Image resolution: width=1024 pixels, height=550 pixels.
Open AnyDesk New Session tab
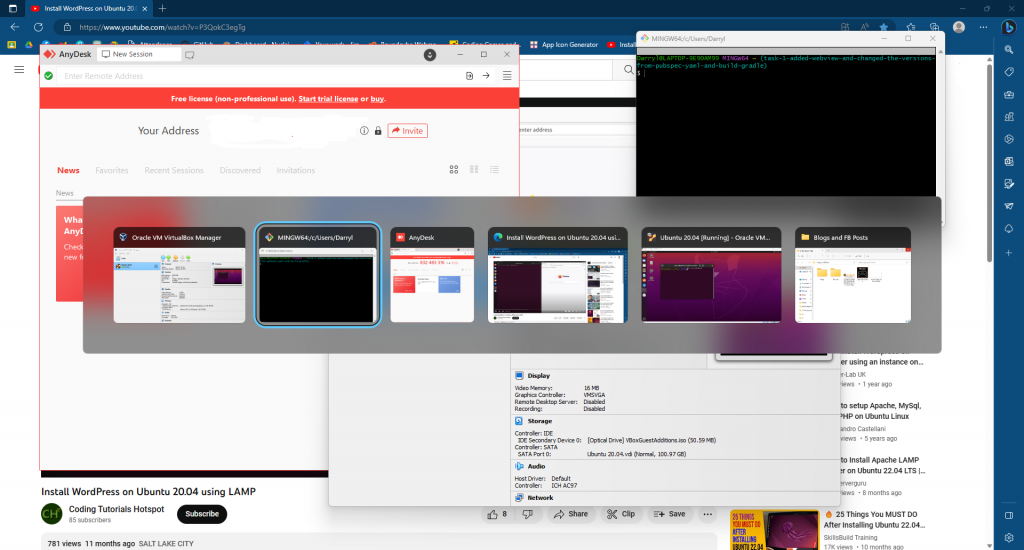138,54
